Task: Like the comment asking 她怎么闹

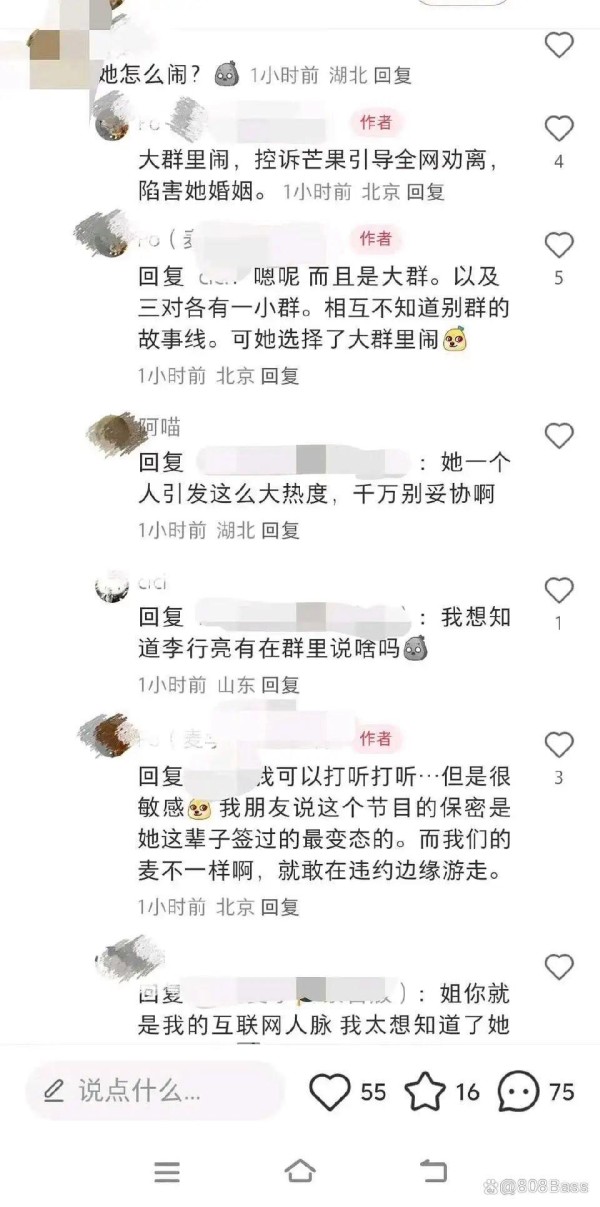Action: 559,45
